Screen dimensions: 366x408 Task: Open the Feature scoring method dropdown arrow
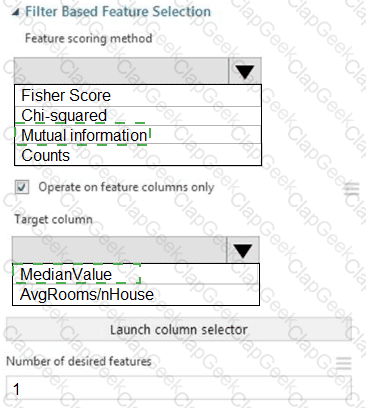point(245,71)
